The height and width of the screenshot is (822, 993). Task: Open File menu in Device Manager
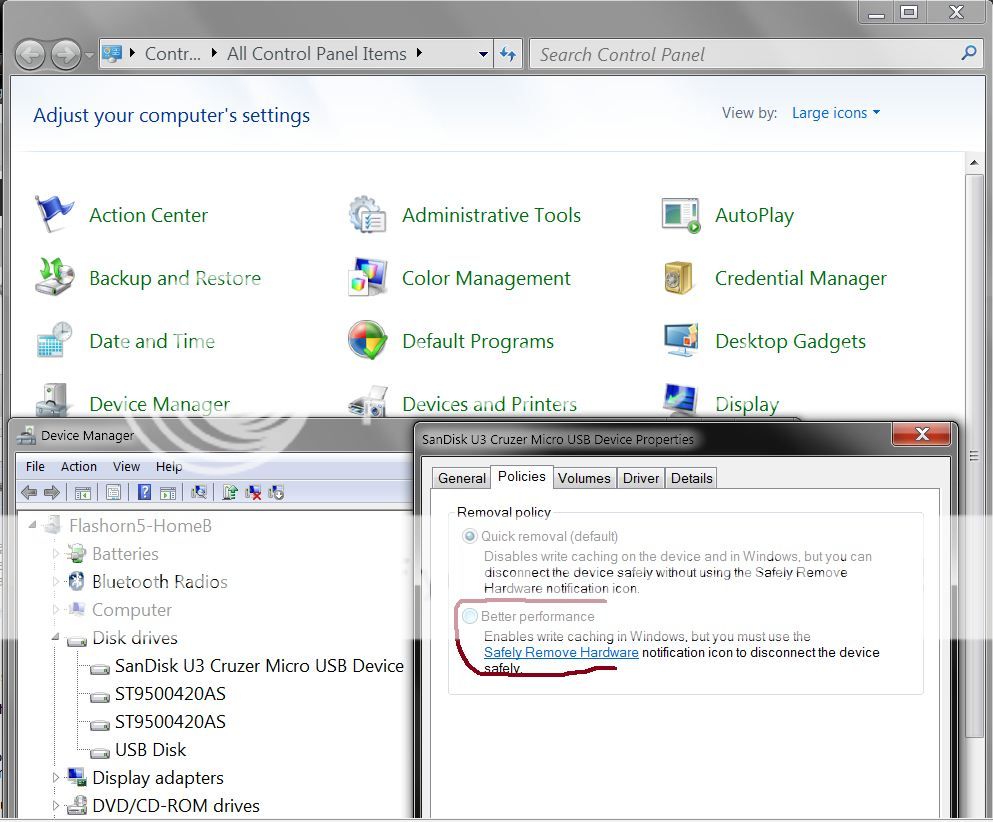click(x=35, y=467)
